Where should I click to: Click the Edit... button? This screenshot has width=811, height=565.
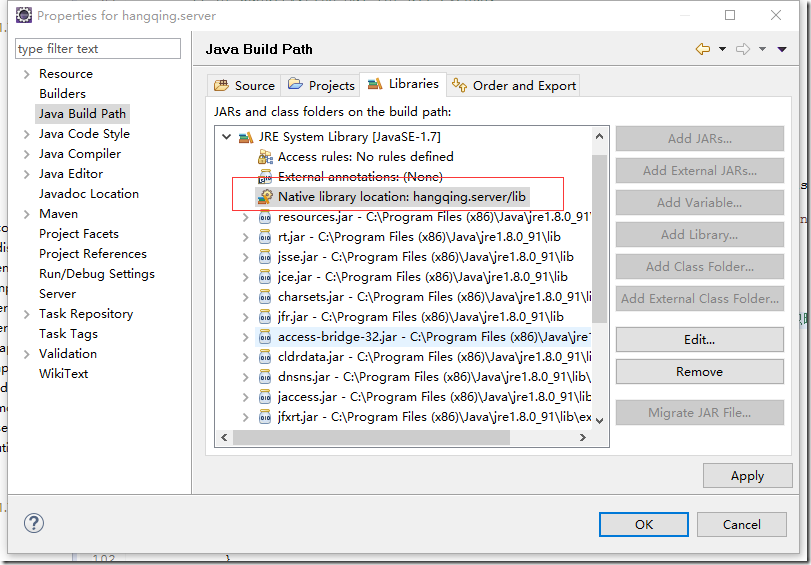pyautogui.click(x=699, y=339)
